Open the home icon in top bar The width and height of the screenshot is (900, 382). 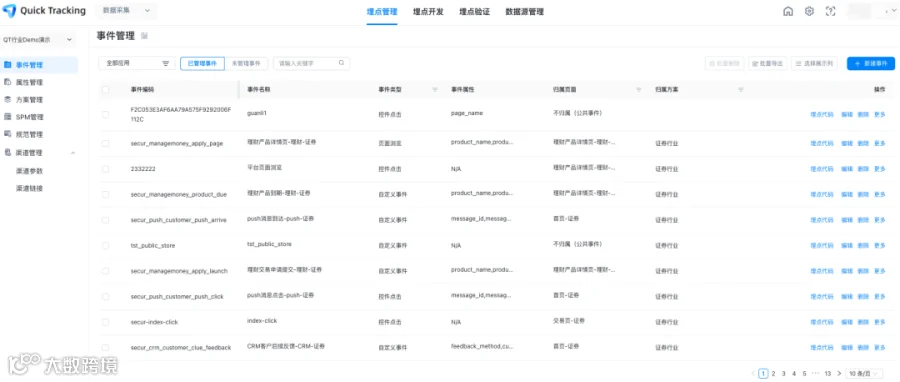coord(788,11)
